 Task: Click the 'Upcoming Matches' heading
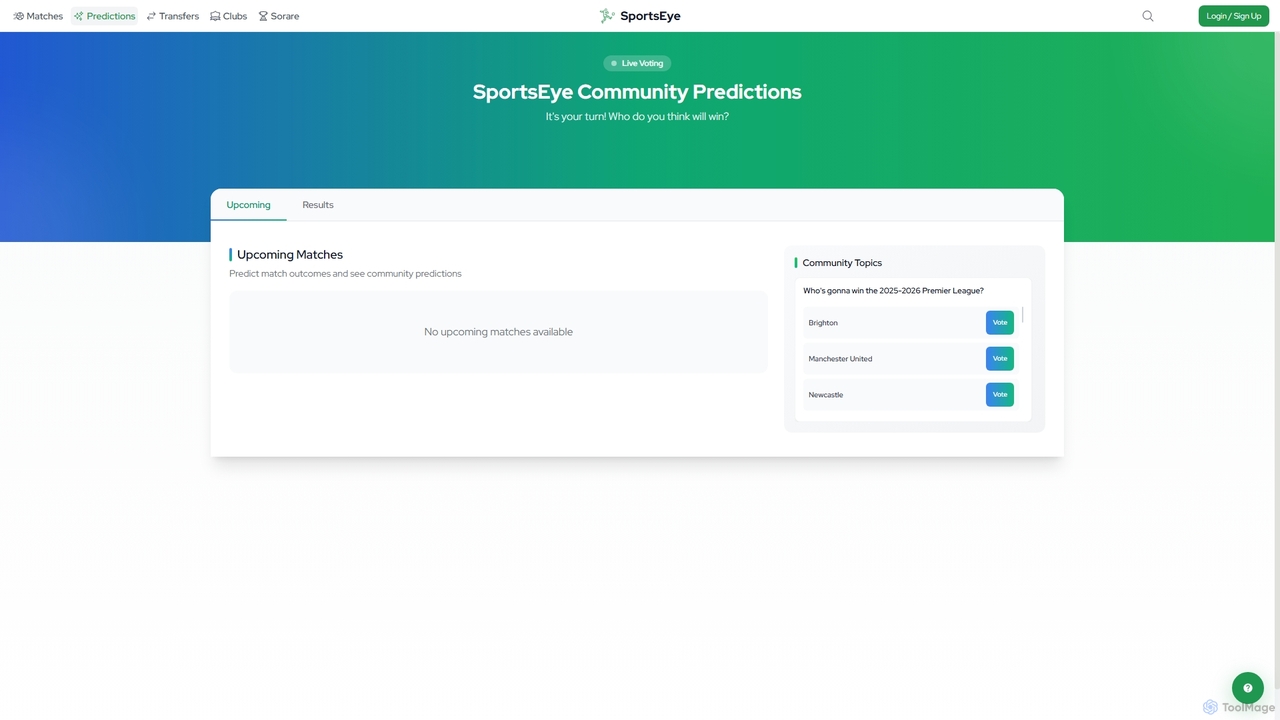tap(290, 255)
